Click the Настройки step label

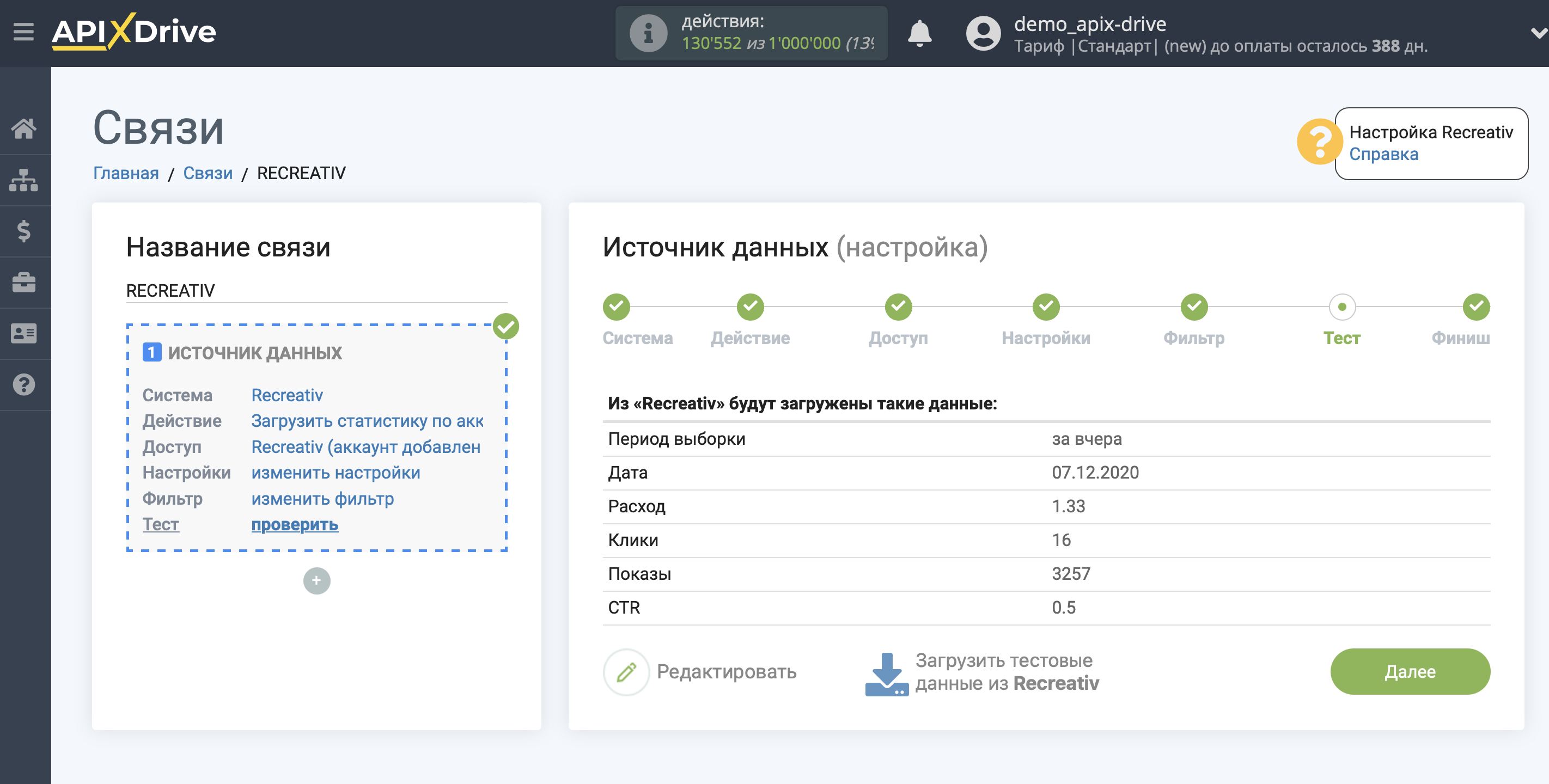[1046, 338]
